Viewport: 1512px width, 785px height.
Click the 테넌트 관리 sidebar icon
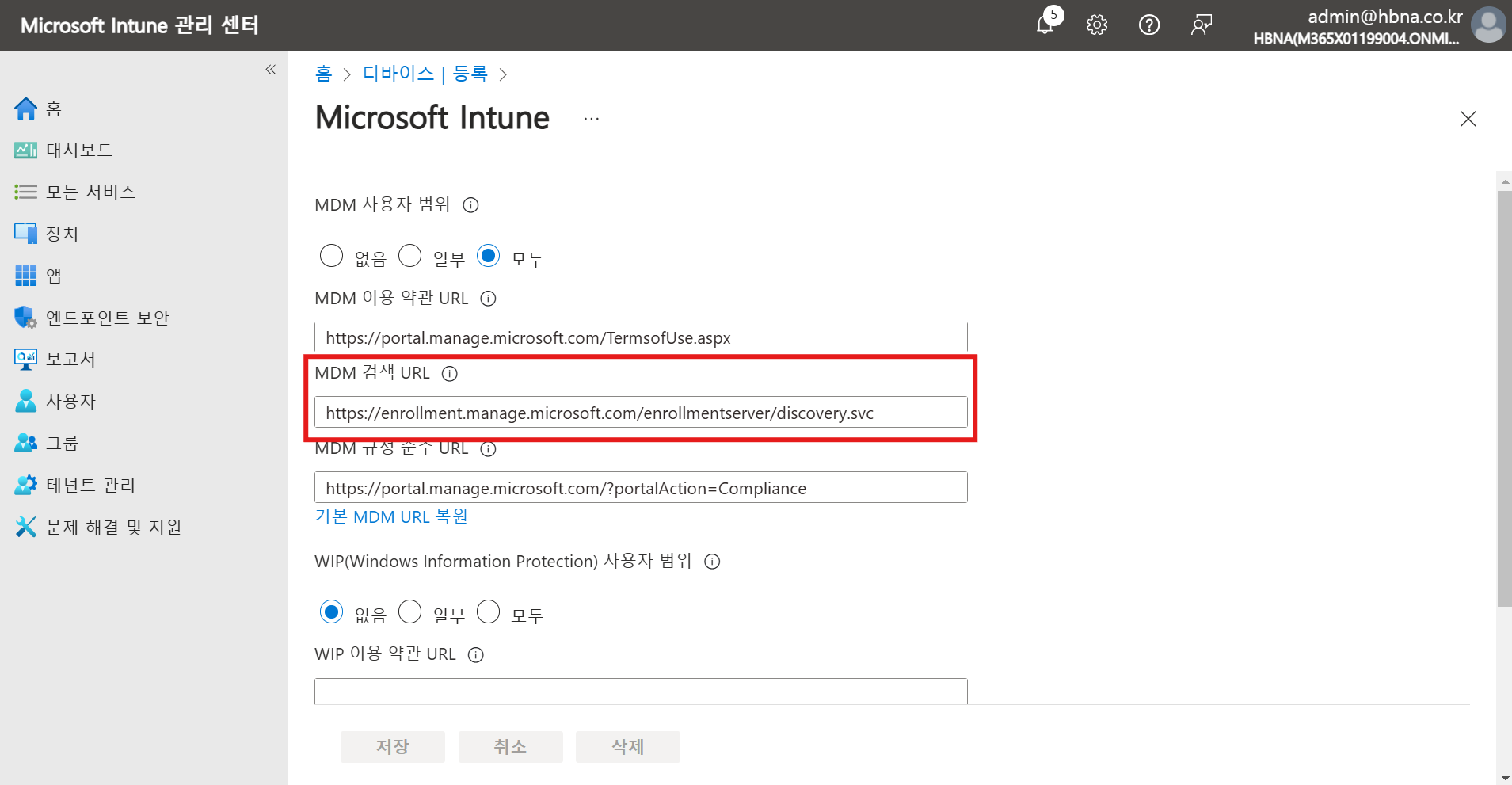pyautogui.click(x=25, y=485)
